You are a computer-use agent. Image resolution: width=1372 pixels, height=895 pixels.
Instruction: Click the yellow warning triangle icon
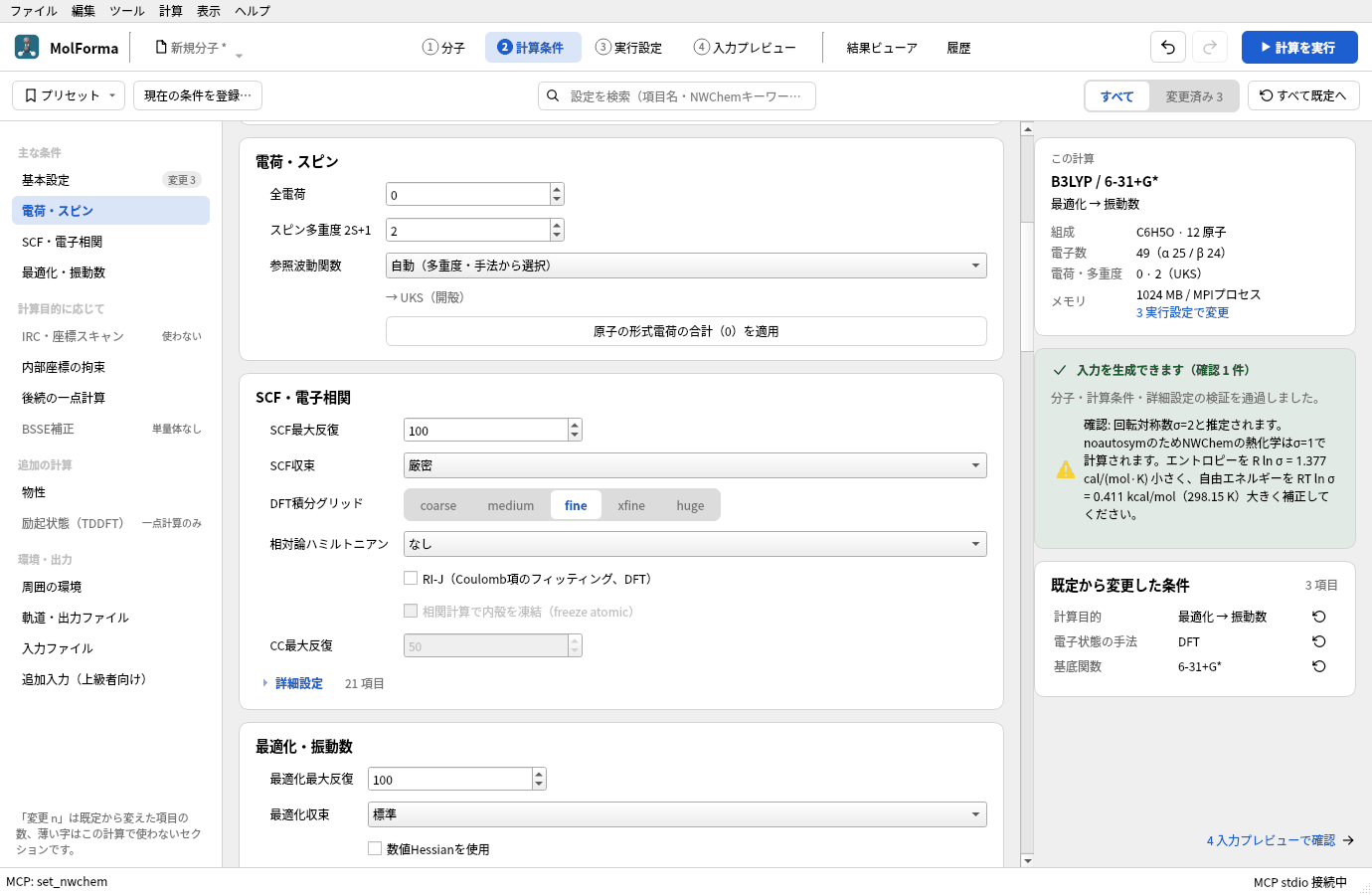1066,469
